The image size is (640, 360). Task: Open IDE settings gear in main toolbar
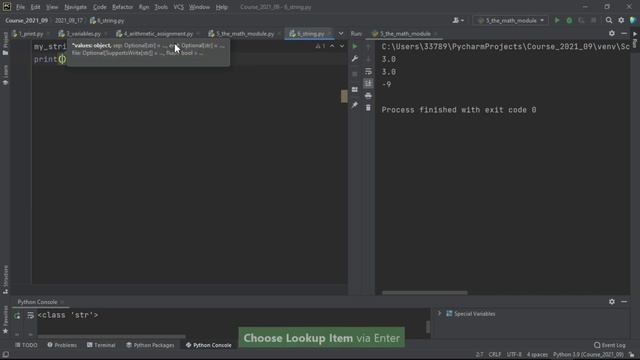(x=621, y=20)
